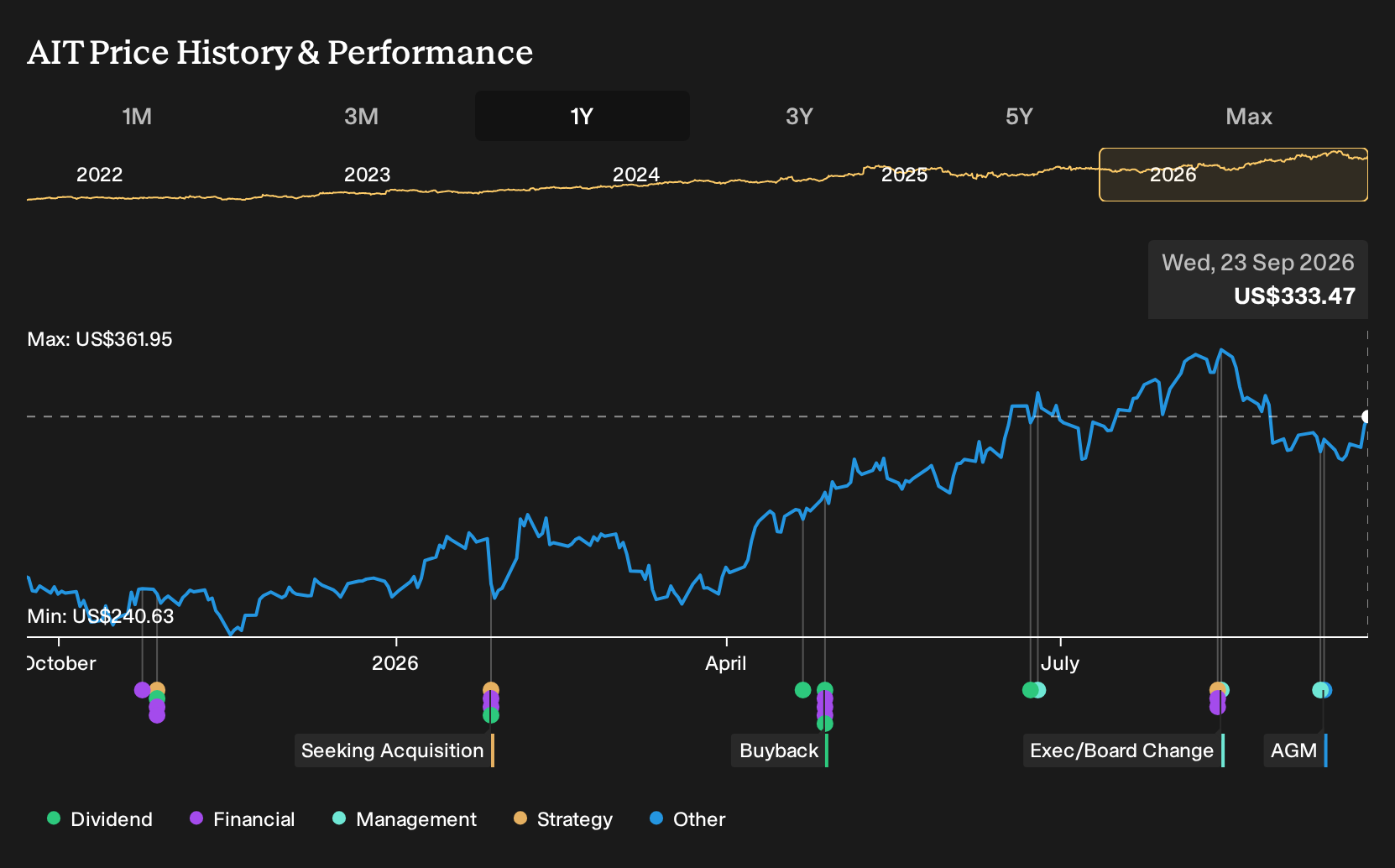Click the July axis label
The image size is (1395, 868).
click(x=1059, y=663)
